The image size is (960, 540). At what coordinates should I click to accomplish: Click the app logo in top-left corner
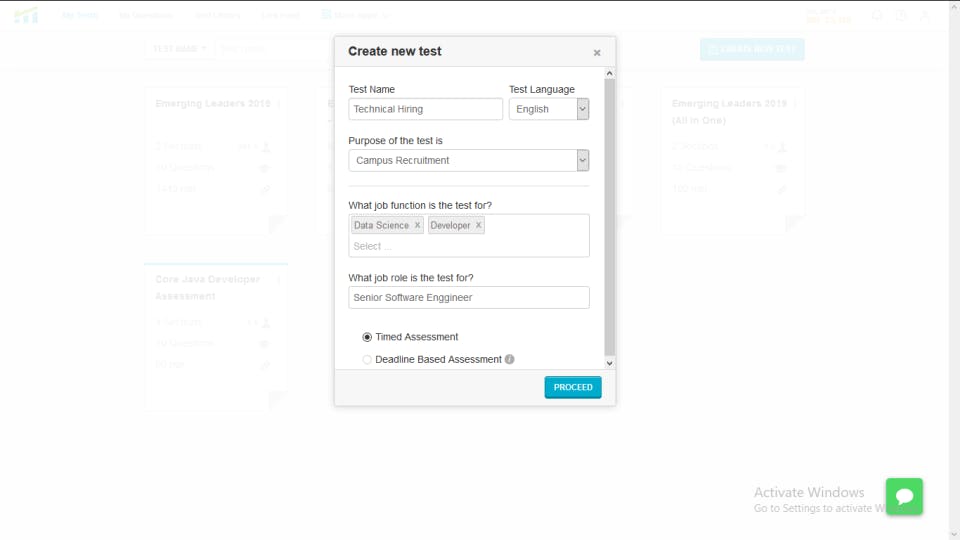[x=26, y=16]
